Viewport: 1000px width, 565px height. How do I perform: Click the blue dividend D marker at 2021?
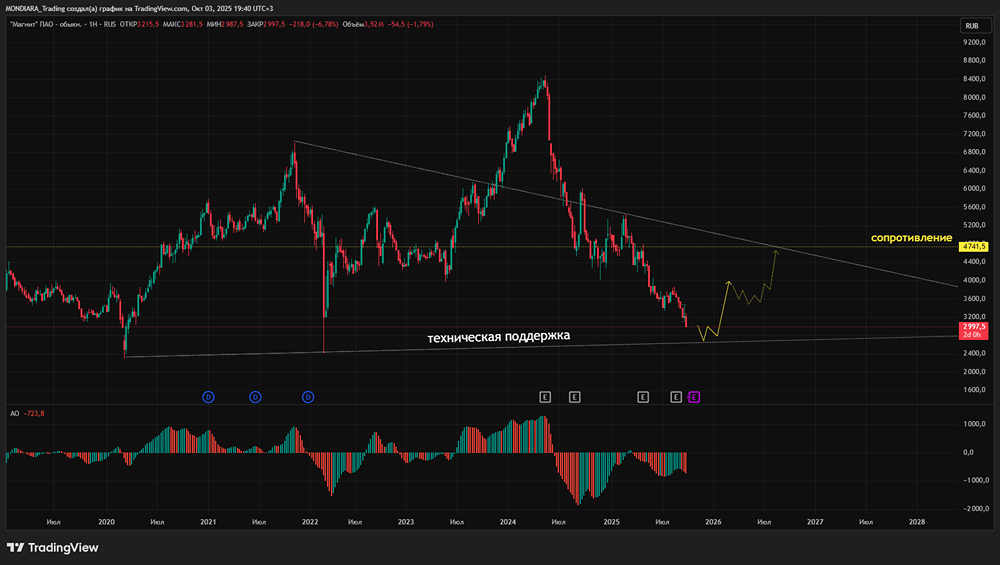pyautogui.click(x=208, y=397)
